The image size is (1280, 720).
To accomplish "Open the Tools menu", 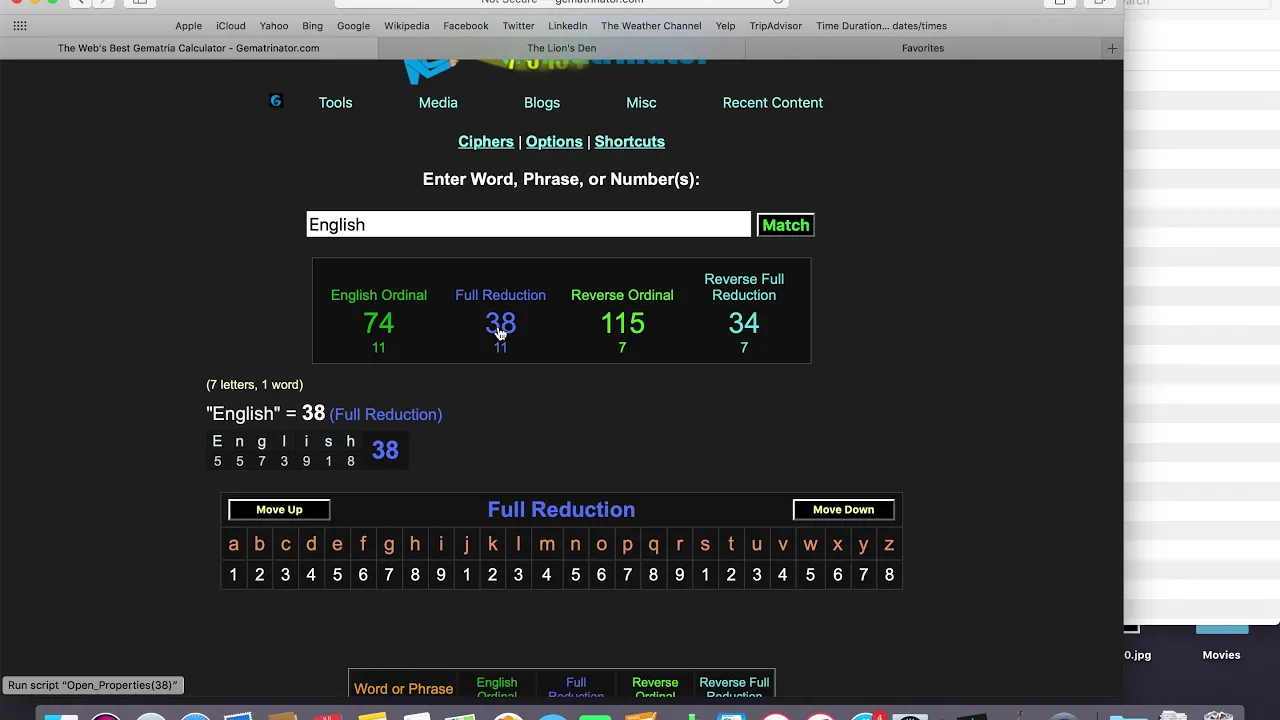I will point(335,103).
